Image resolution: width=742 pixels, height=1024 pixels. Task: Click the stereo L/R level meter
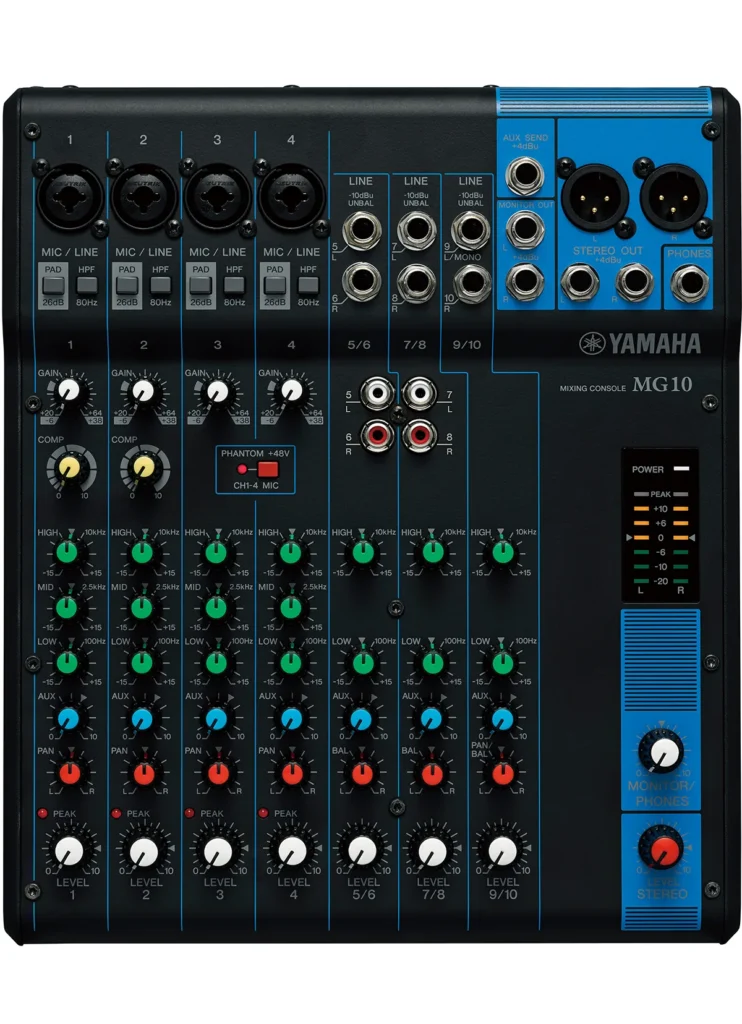coord(660,542)
